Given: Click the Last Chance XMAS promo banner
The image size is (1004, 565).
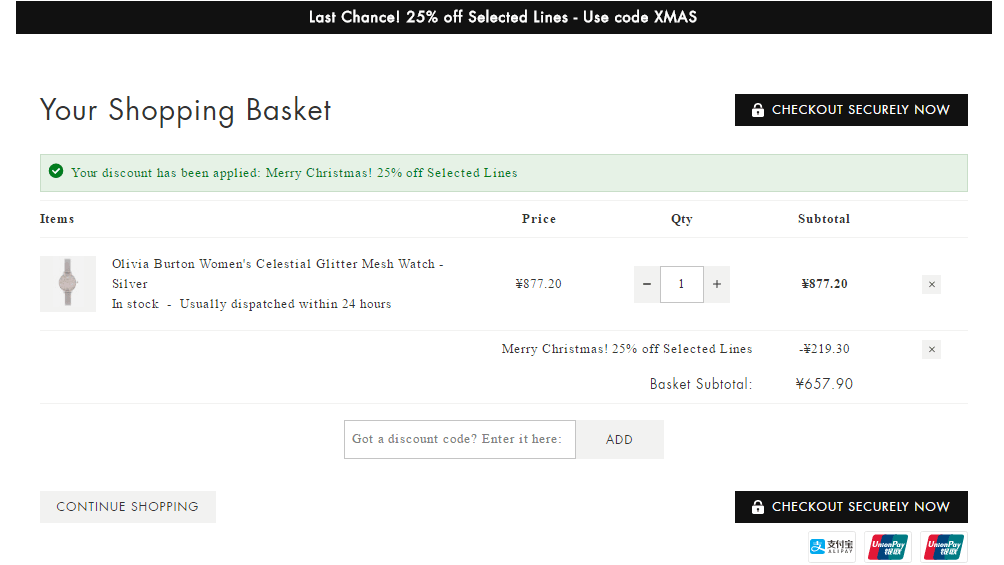Looking at the screenshot, I should tap(503, 17).
